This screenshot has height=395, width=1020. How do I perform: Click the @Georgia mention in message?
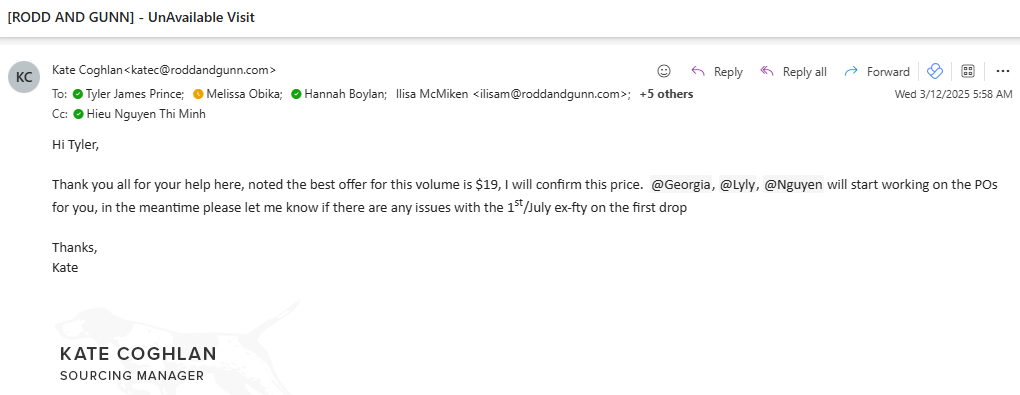[x=680, y=185]
